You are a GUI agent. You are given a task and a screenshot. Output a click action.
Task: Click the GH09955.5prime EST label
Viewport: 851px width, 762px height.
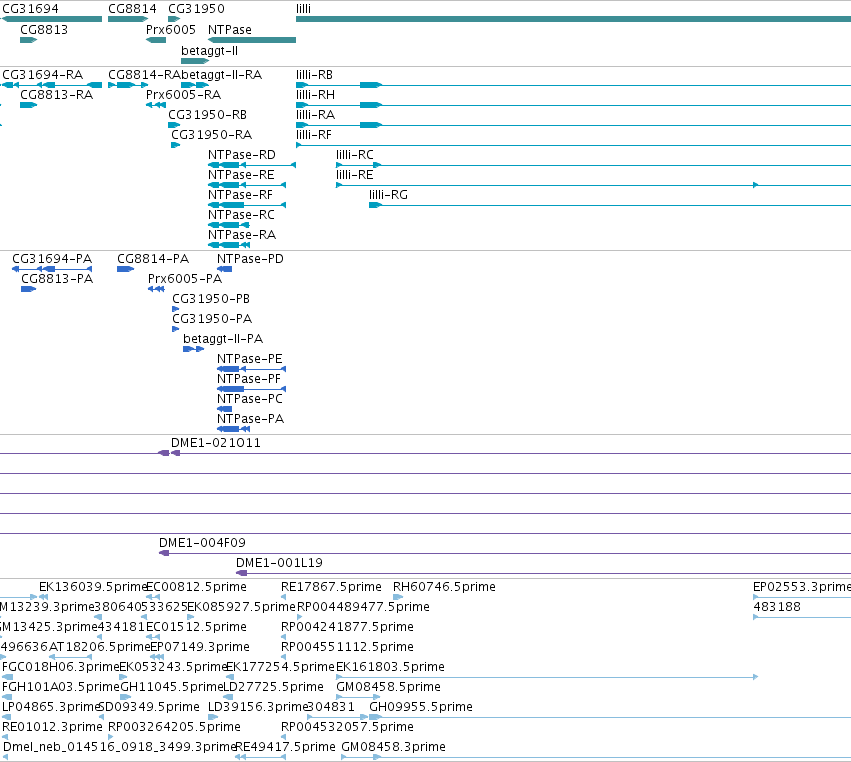[x=421, y=706]
